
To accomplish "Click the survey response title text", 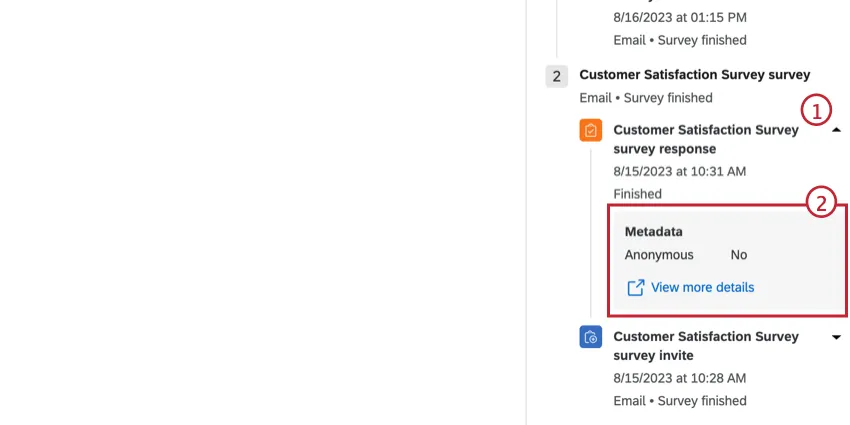I will click(705, 139).
